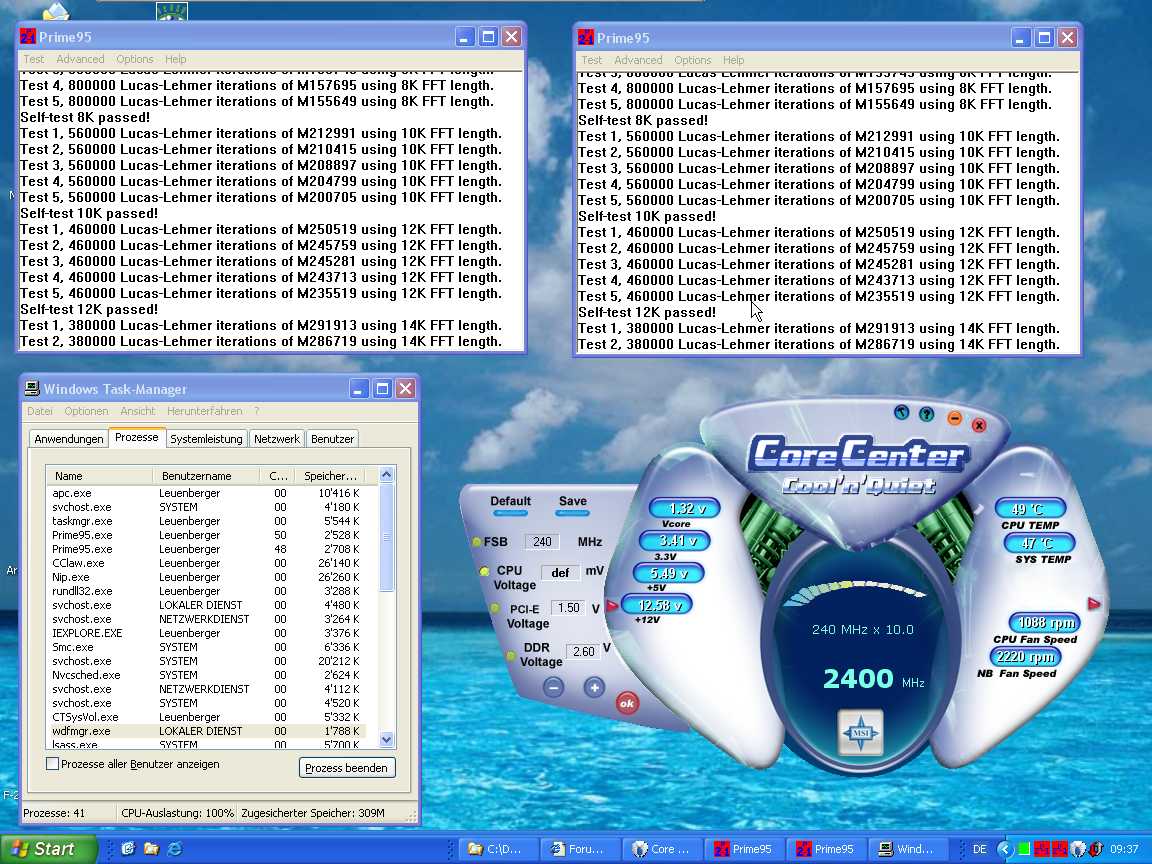
Task: Click the show desktop quick launch icon
Action: pyautogui.click(x=128, y=849)
